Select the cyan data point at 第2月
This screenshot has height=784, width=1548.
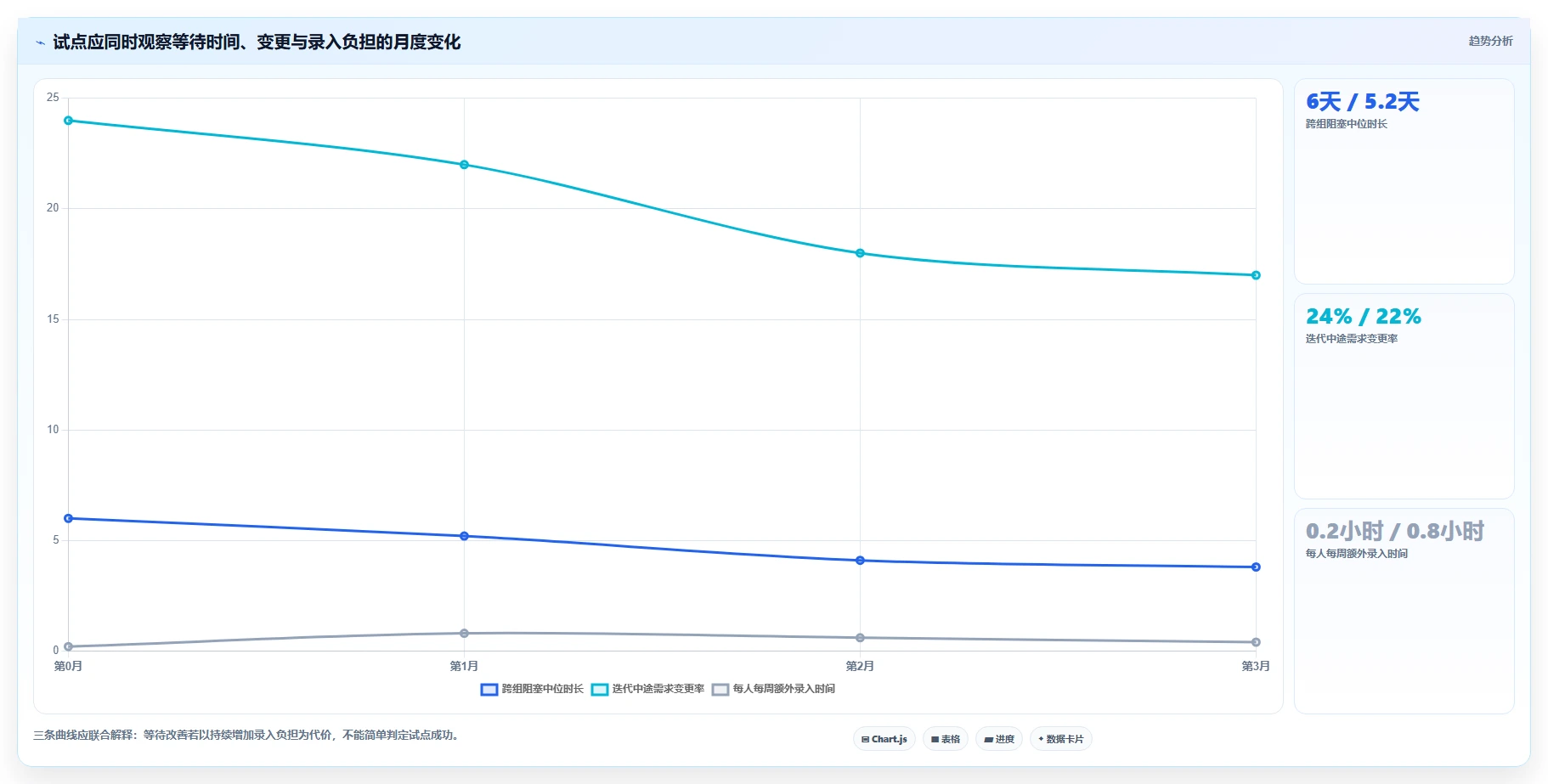coord(860,253)
